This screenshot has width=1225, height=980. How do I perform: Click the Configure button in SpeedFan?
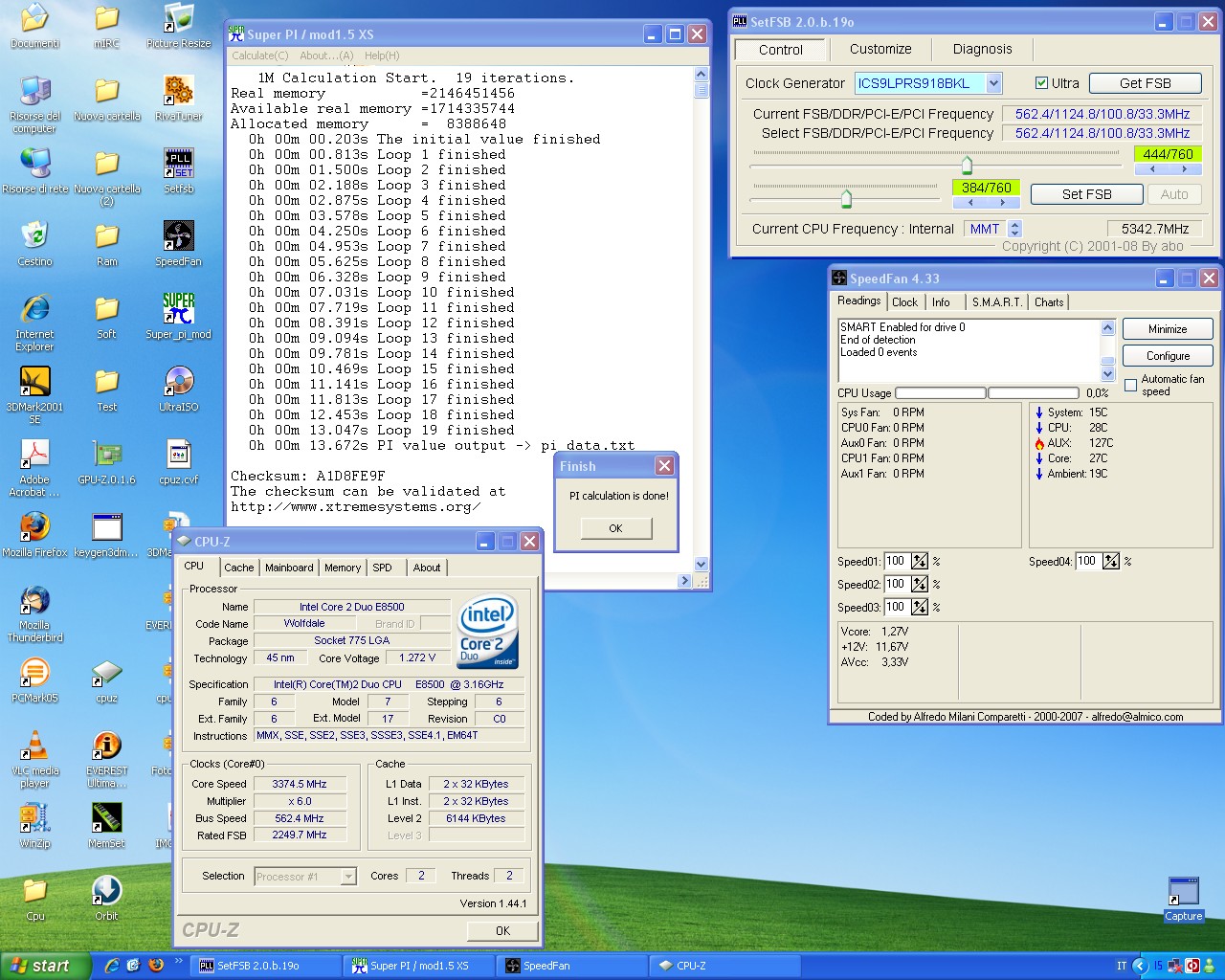(x=1168, y=356)
